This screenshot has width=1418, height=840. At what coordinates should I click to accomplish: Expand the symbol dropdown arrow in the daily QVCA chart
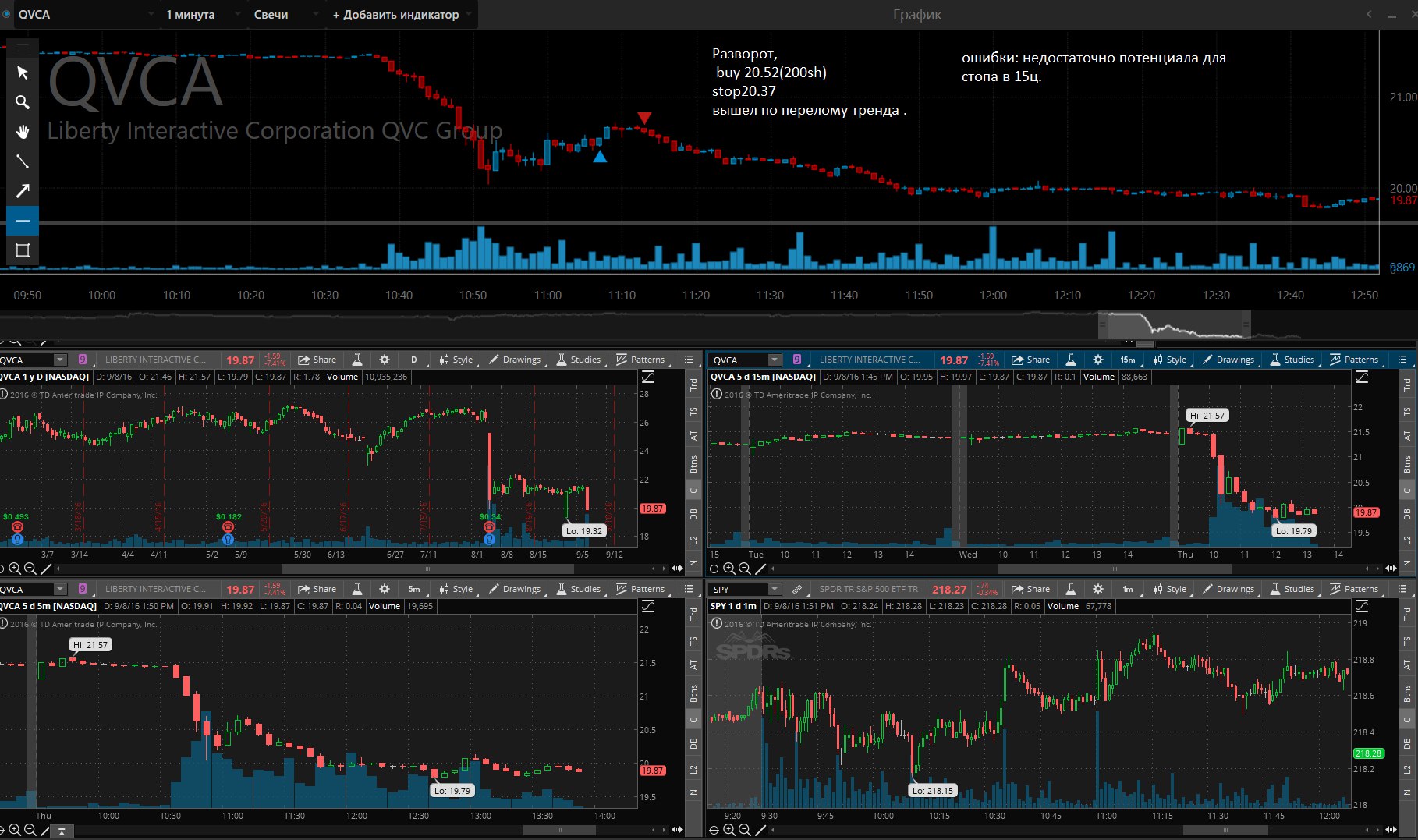pyautogui.click(x=60, y=360)
